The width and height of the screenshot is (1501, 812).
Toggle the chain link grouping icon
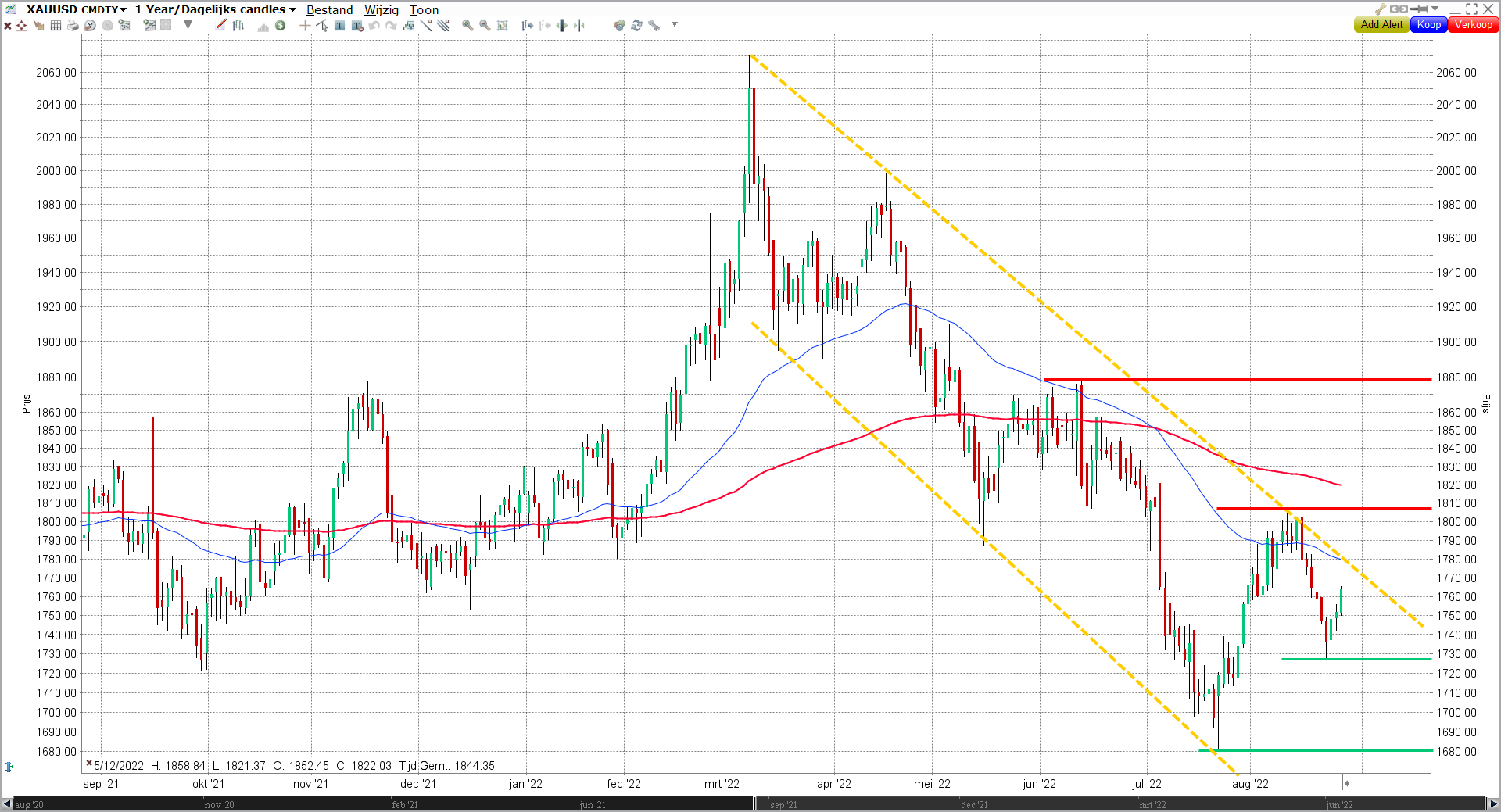click(x=1399, y=9)
